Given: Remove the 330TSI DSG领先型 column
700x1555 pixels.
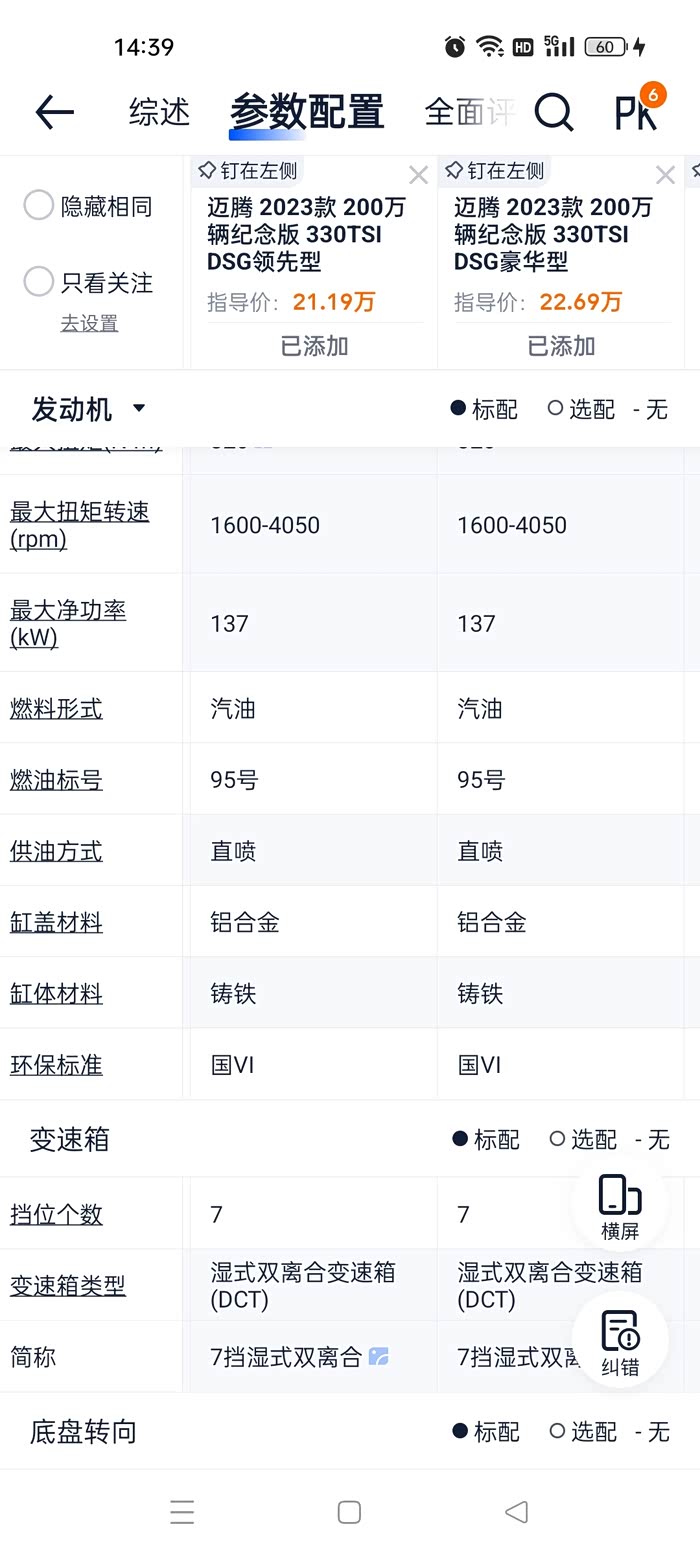Looking at the screenshot, I should [418, 176].
